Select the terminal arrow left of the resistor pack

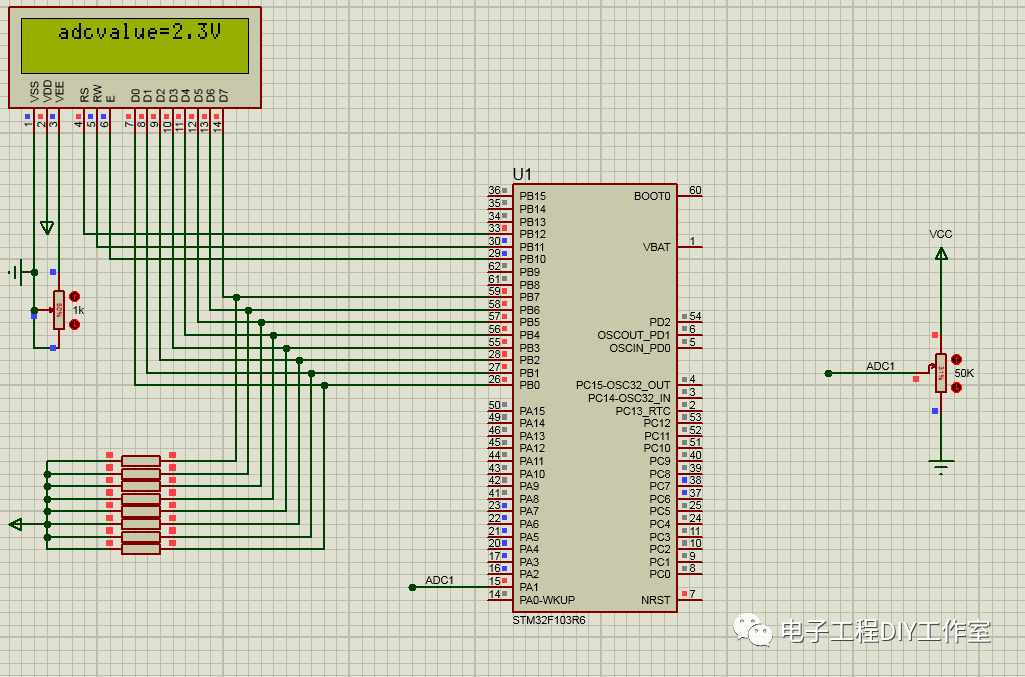16,524
